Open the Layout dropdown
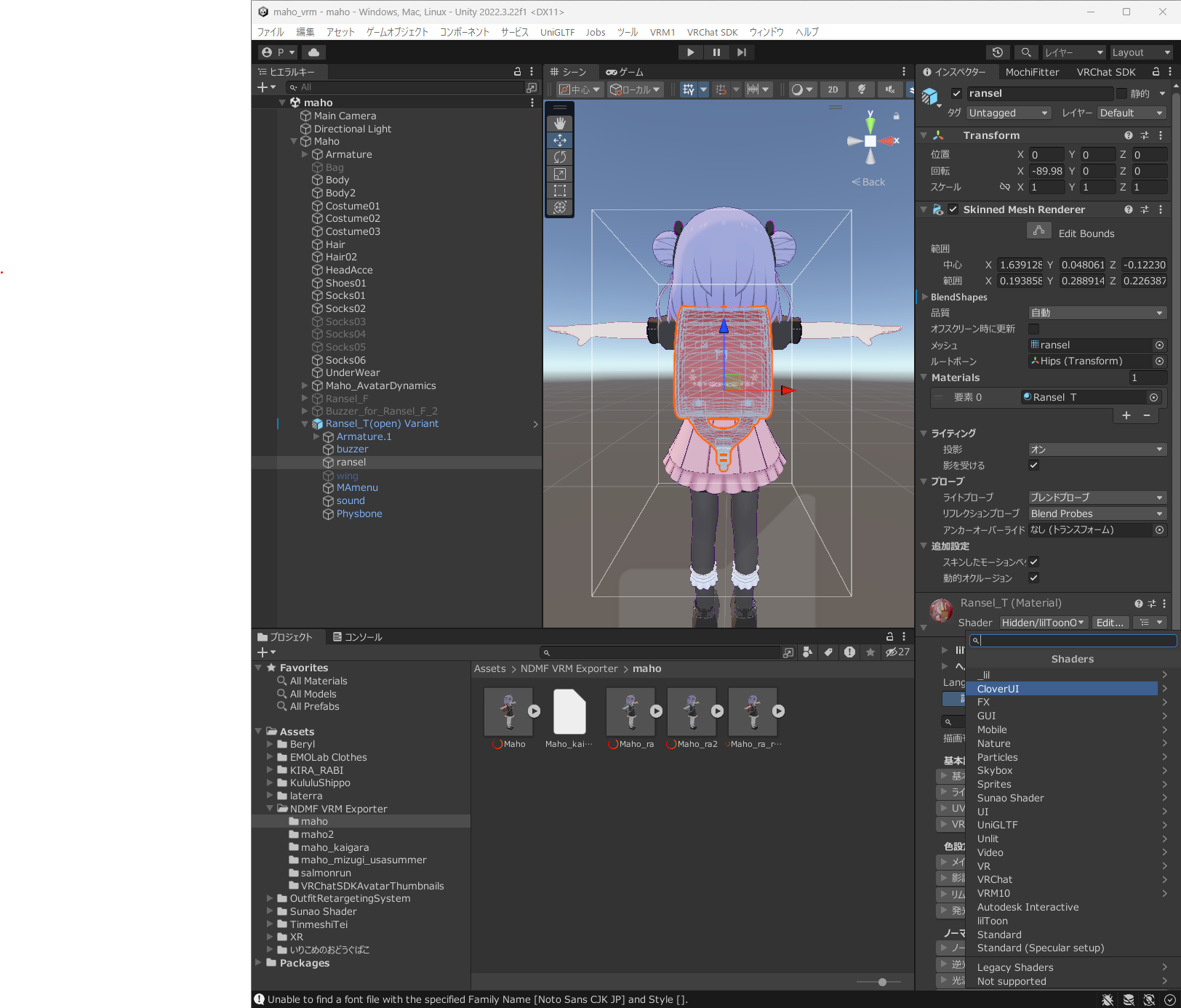Screen dimensions: 1181x1008 pyautogui.click(x=1141, y=52)
